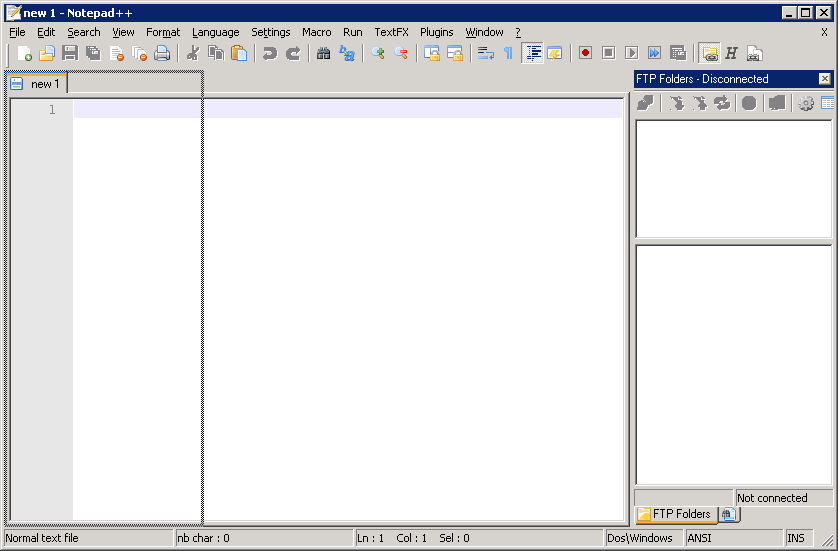
Task: Expand the TextFX menu
Action: pos(391,32)
